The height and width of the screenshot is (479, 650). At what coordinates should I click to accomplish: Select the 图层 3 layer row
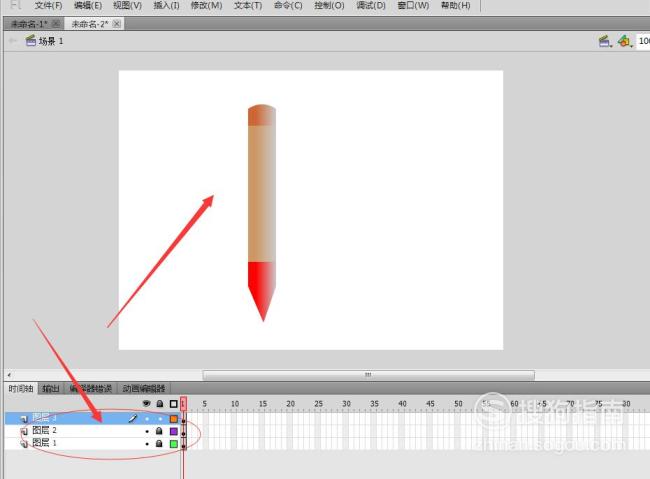[x=93, y=418]
